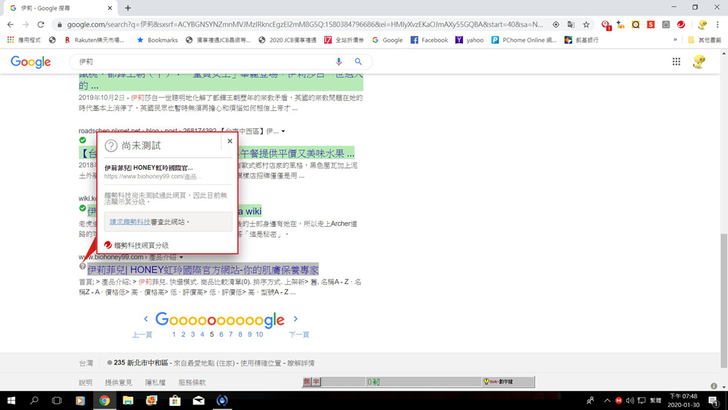
Task: Open the yahoo bookmark
Action: tap(469, 40)
